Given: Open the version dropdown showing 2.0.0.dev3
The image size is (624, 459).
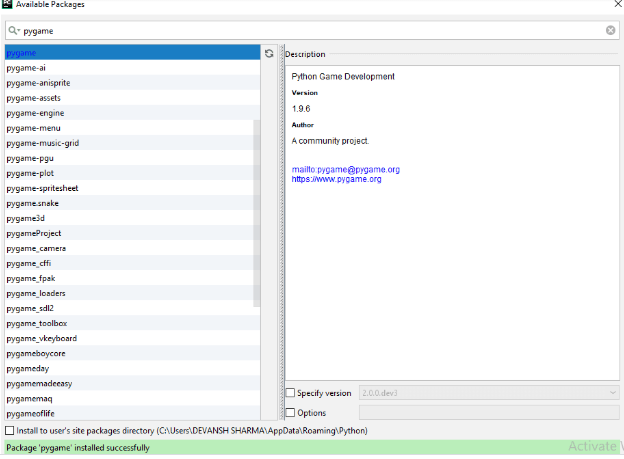Looking at the screenshot, I should click(489, 393).
